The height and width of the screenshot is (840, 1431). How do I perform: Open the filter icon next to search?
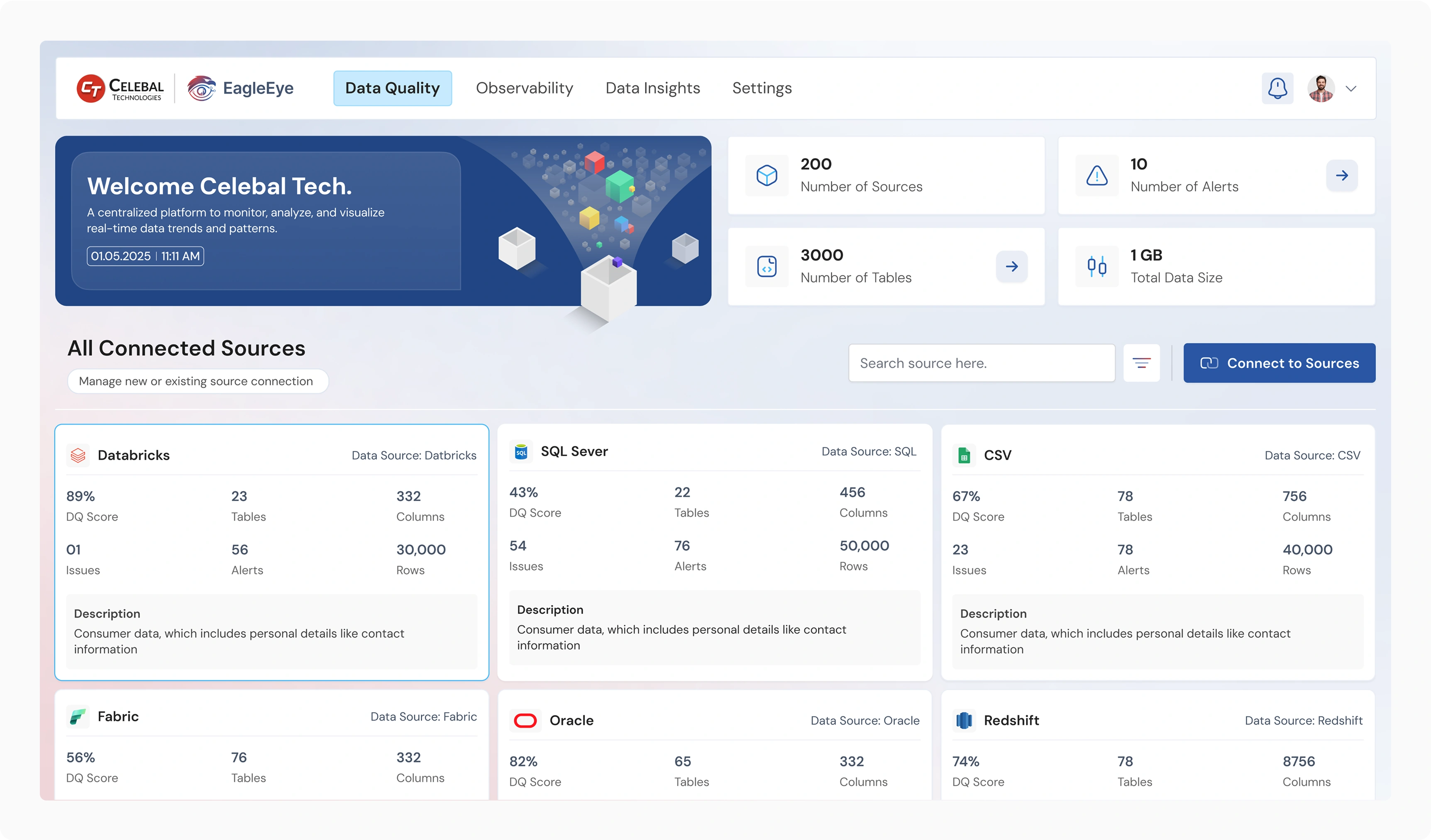[1141, 363]
